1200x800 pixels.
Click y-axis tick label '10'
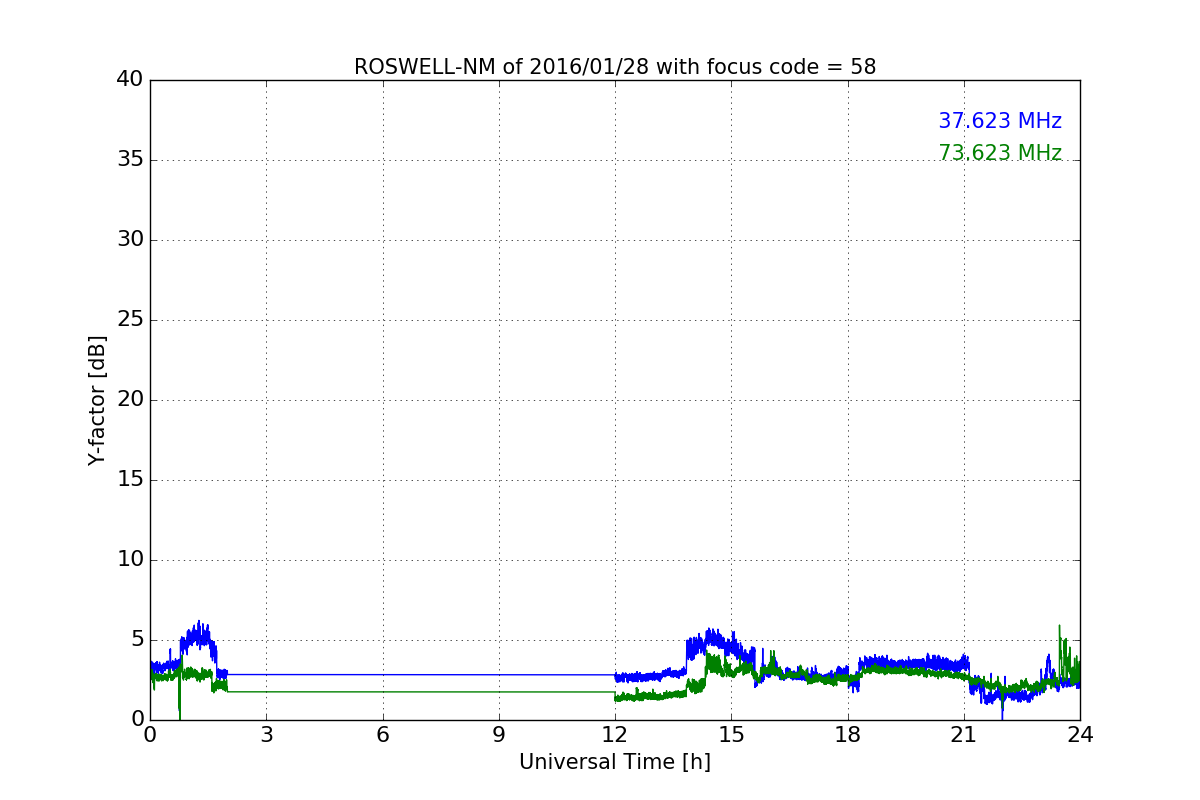coord(130,560)
